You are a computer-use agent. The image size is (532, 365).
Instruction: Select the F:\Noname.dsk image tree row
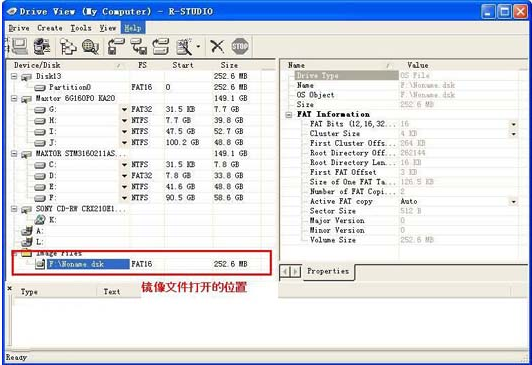(x=141, y=264)
